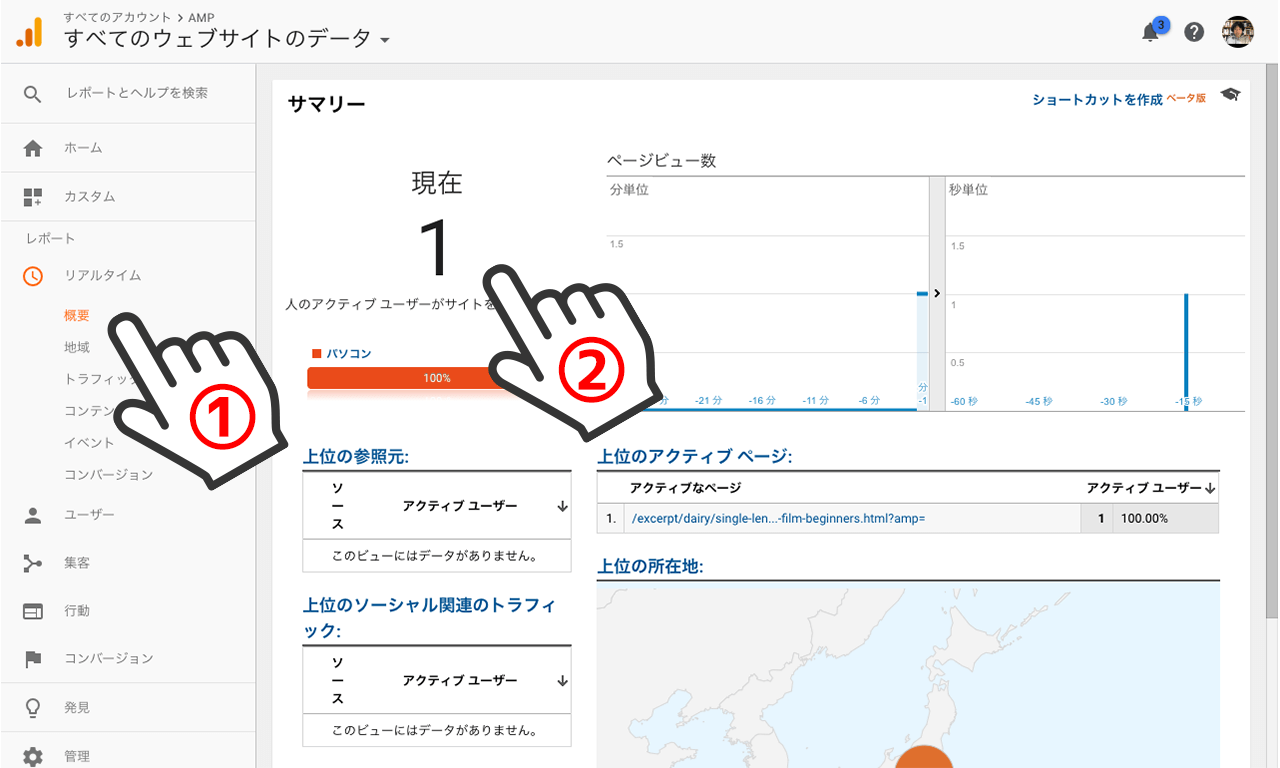This screenshot has height=768, width=1280.
Task: Click the Realtime clock icon
Action: pyautogui.click(x=33, y=276)
